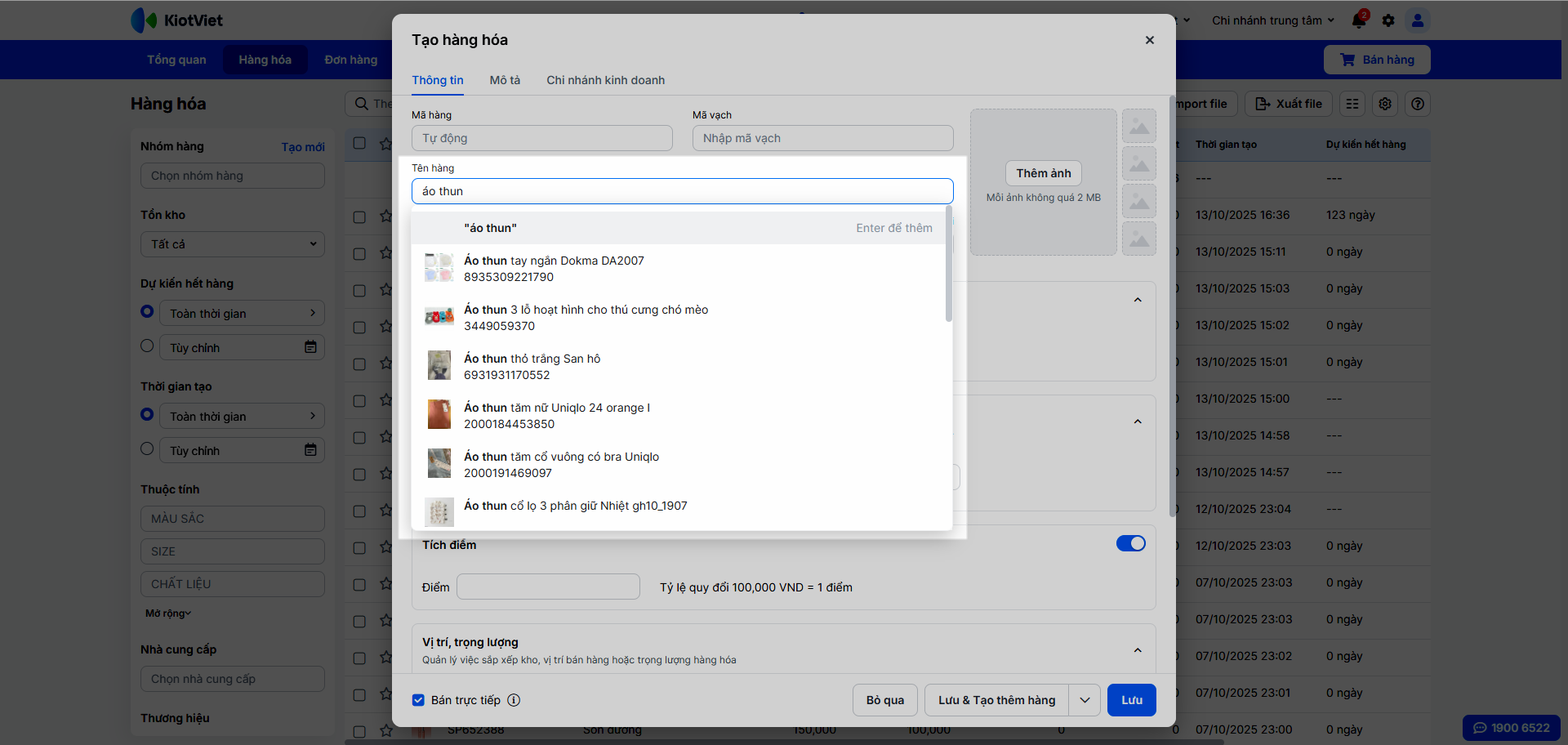Open settings gear in top header

point(1388,20)
